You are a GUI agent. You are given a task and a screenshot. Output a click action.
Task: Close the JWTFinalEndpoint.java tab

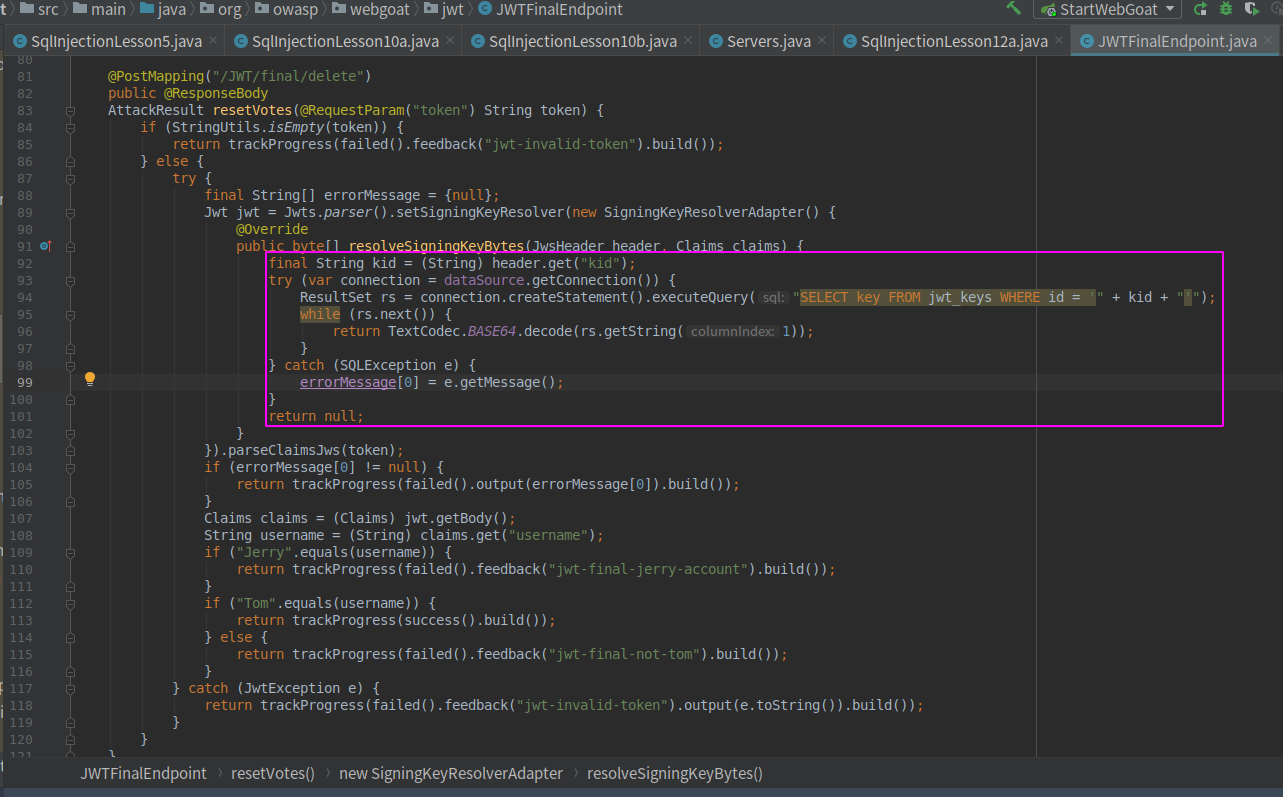(x=1269, y=41)
